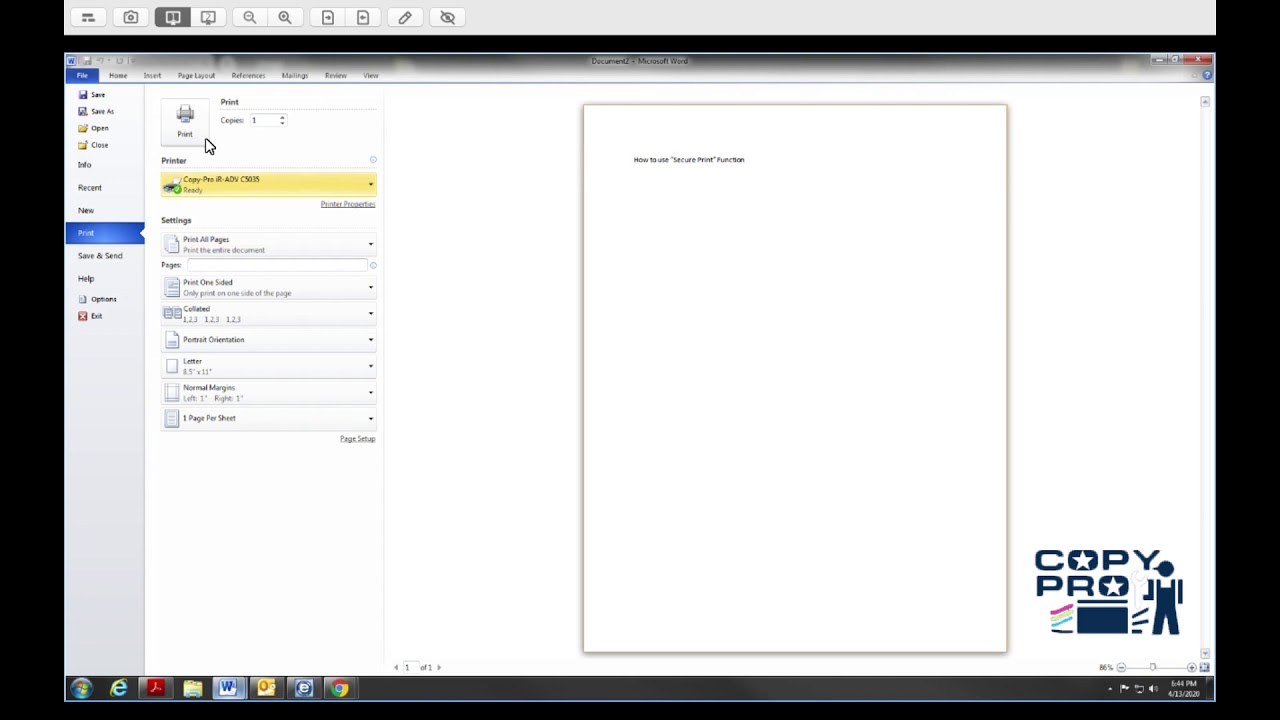The width and height of the screenshot is (1280, 720).
Task: Launch Internet Explorer from the taskbar
Action: tap(119, 688)
